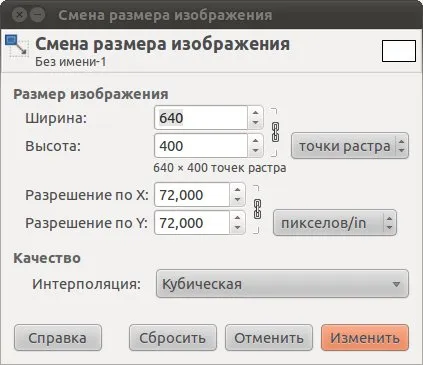This screenshot has width=423, height=365.
Task: Click the Разрешение по Y field
Action: (192, 223)
